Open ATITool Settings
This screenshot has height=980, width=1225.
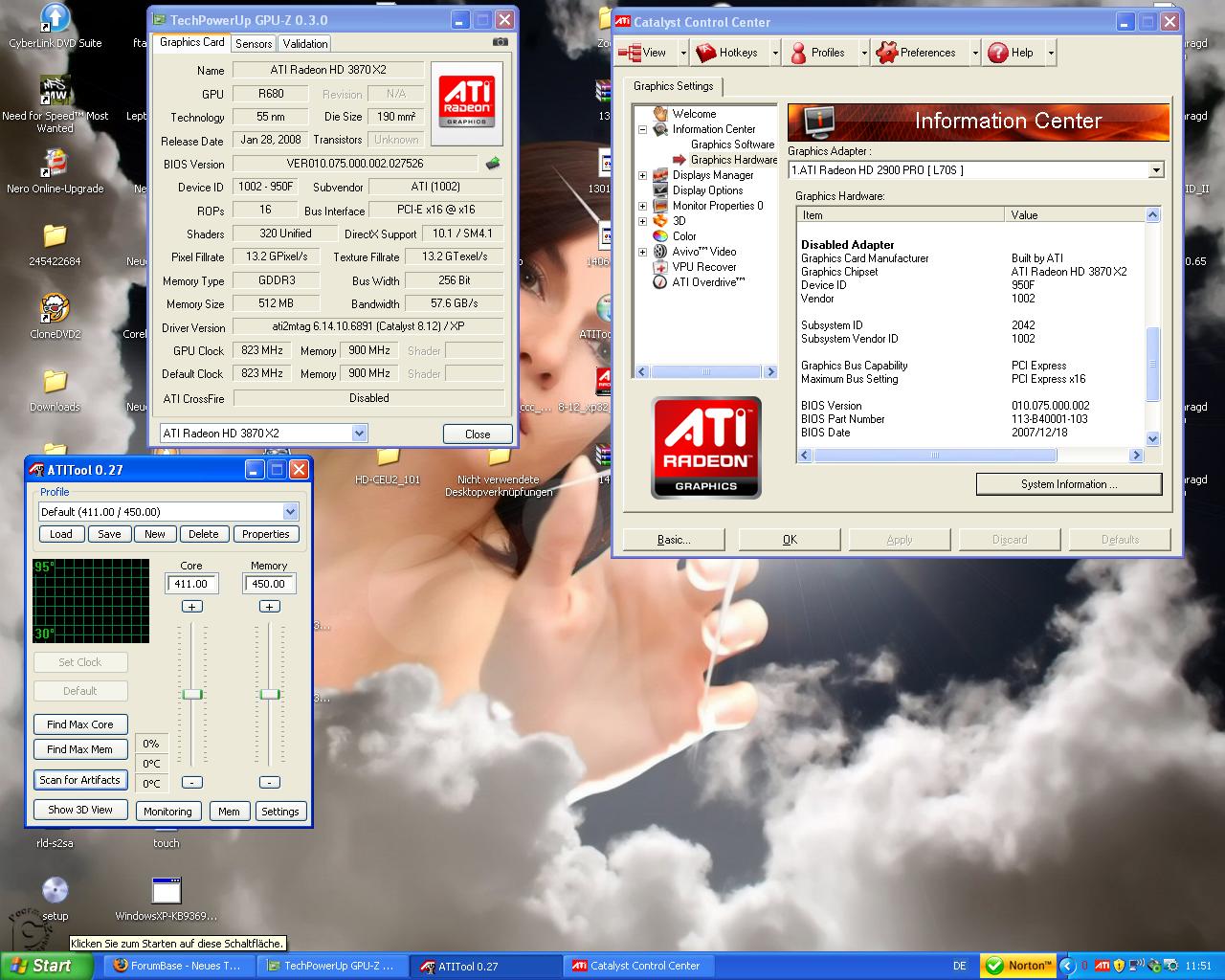[280, 811]
